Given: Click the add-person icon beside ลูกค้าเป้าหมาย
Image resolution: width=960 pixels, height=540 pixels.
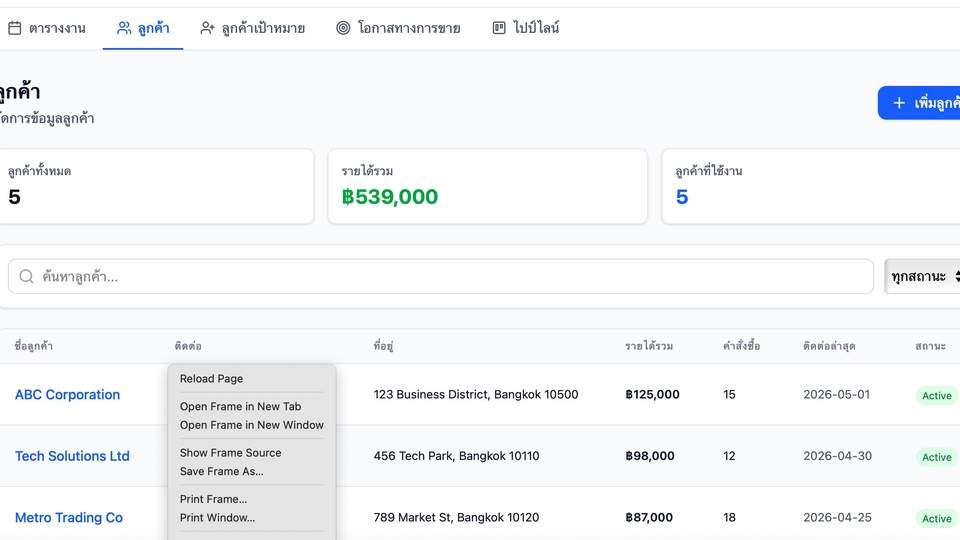Looking at the screenshot, I should tap(208, 28).
